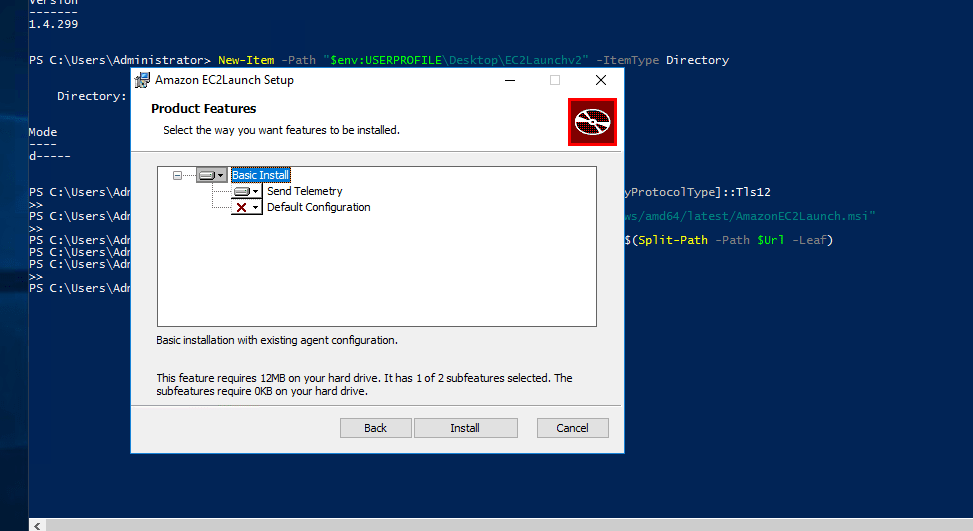Select the Send Telemetry tree item

click(305, 191)
